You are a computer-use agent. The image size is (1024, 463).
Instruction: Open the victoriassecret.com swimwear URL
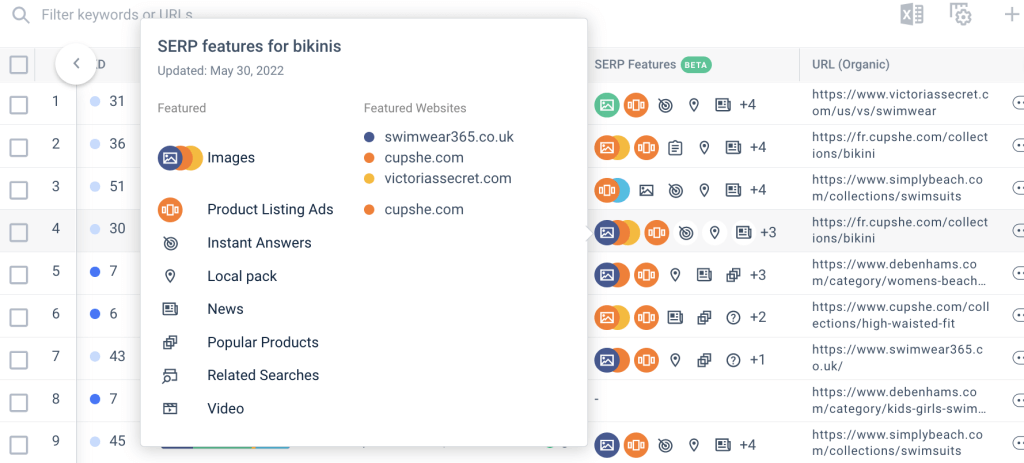[900, 103]
